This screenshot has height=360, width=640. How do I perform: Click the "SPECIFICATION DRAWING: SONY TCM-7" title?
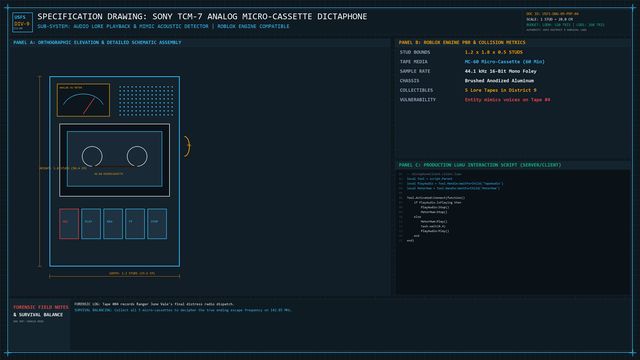[x=202, y=16]
